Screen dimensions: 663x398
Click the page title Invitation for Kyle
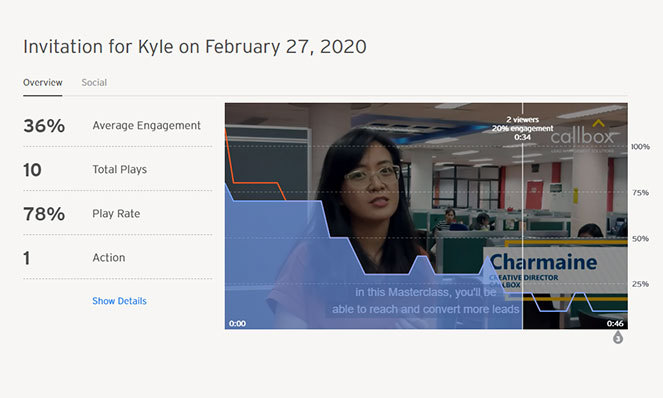tap(195, 47)
